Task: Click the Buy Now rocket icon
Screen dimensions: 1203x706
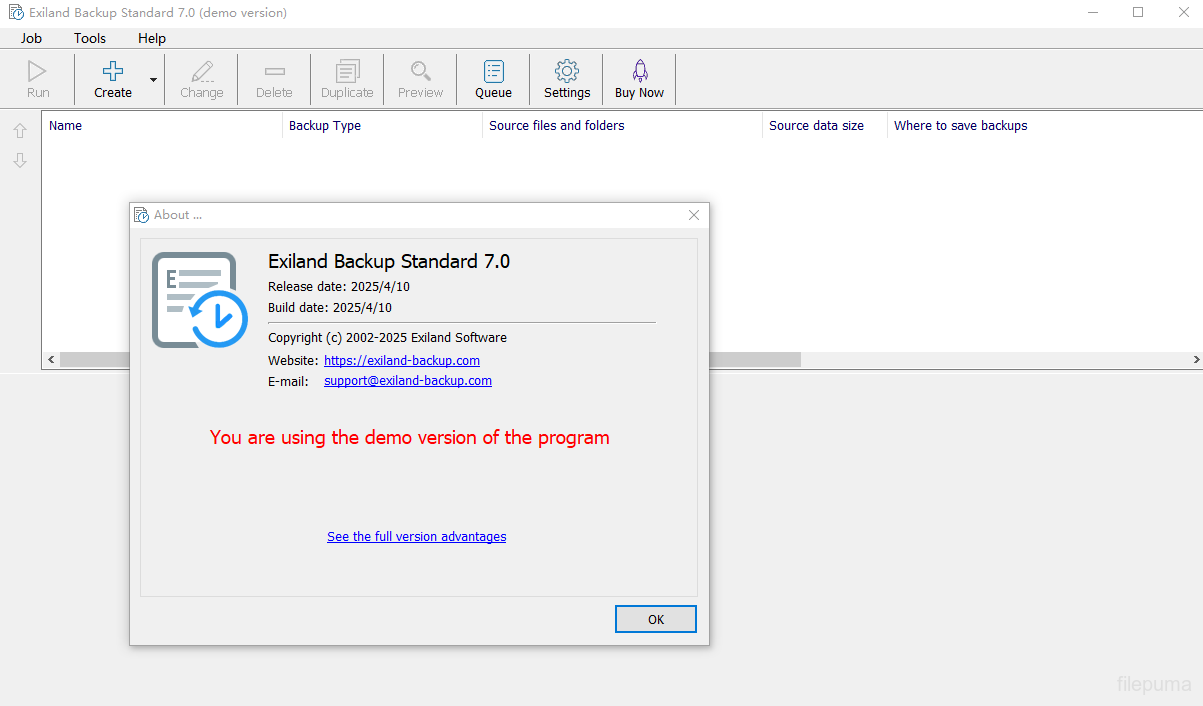Action: [639, 71]
